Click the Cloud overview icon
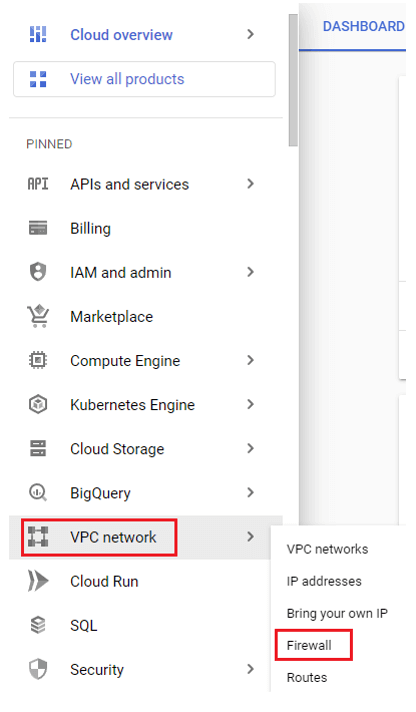This screenshot has height=712, width=416. tap(38, 35)
